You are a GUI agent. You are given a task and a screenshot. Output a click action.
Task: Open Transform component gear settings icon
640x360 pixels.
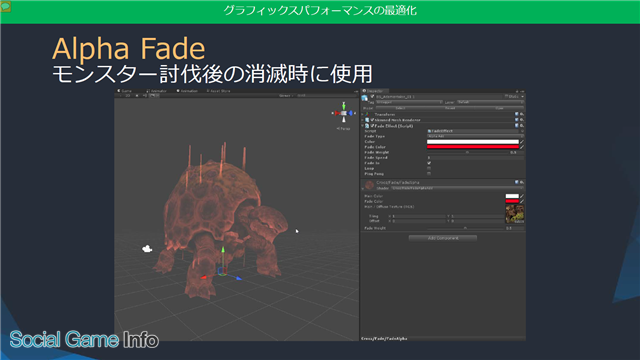(522, 114)
